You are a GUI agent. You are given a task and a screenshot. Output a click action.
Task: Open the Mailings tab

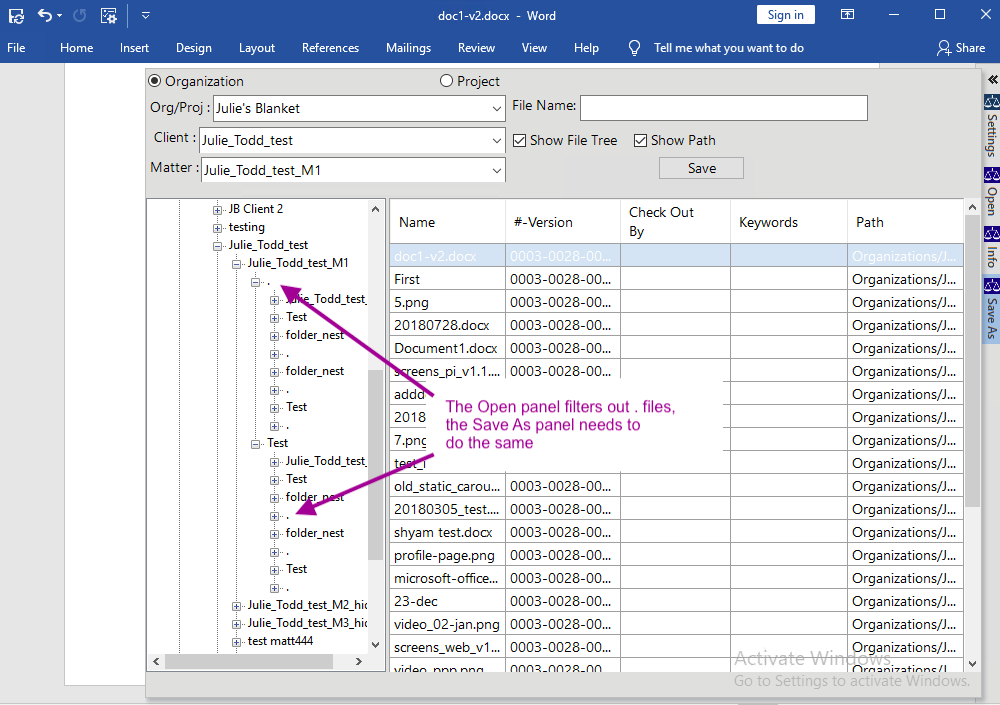(408, 48)
